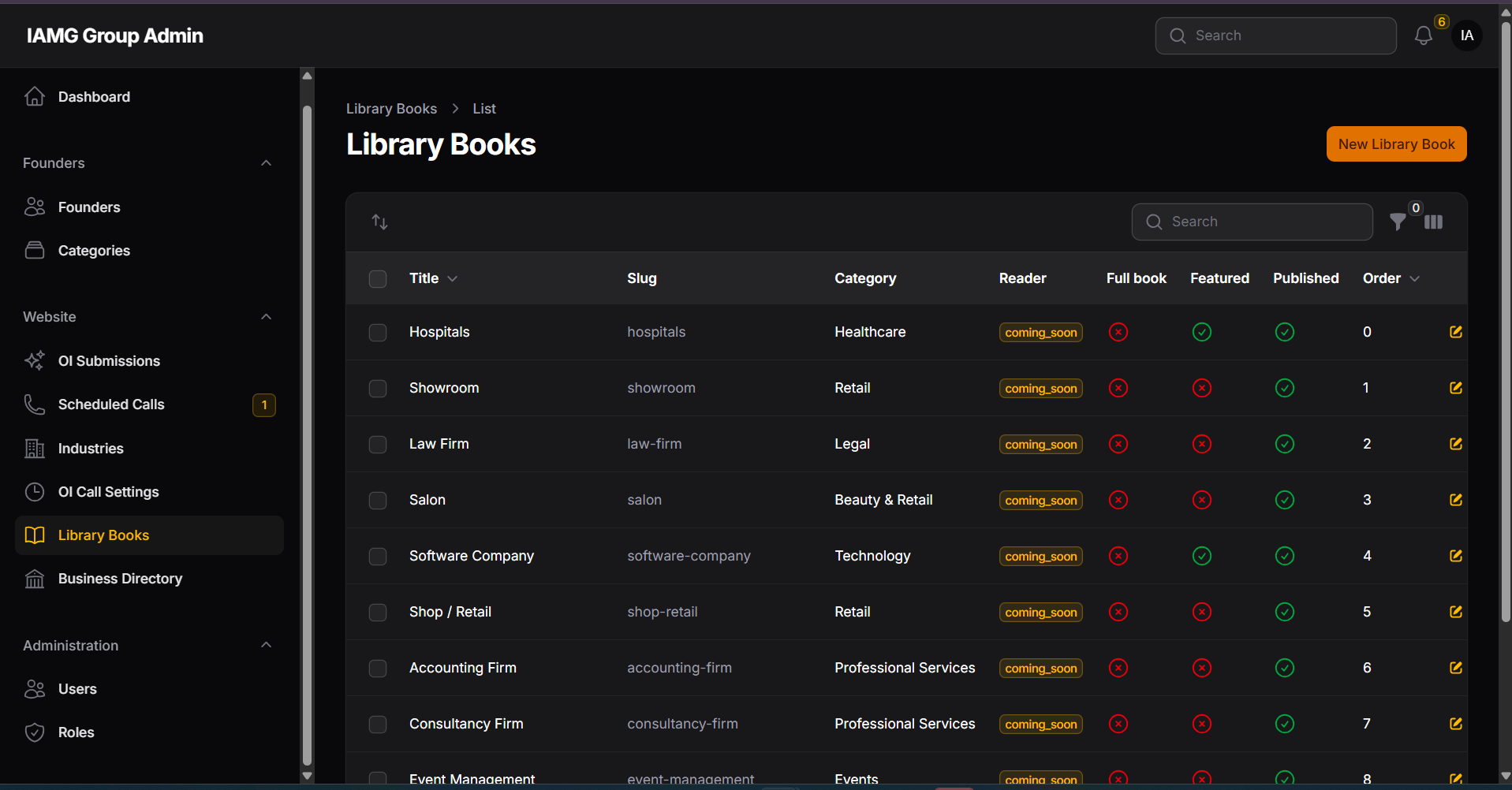
Task: Select the Consultancy Firm row checkbox
Action: pos(378,725)
